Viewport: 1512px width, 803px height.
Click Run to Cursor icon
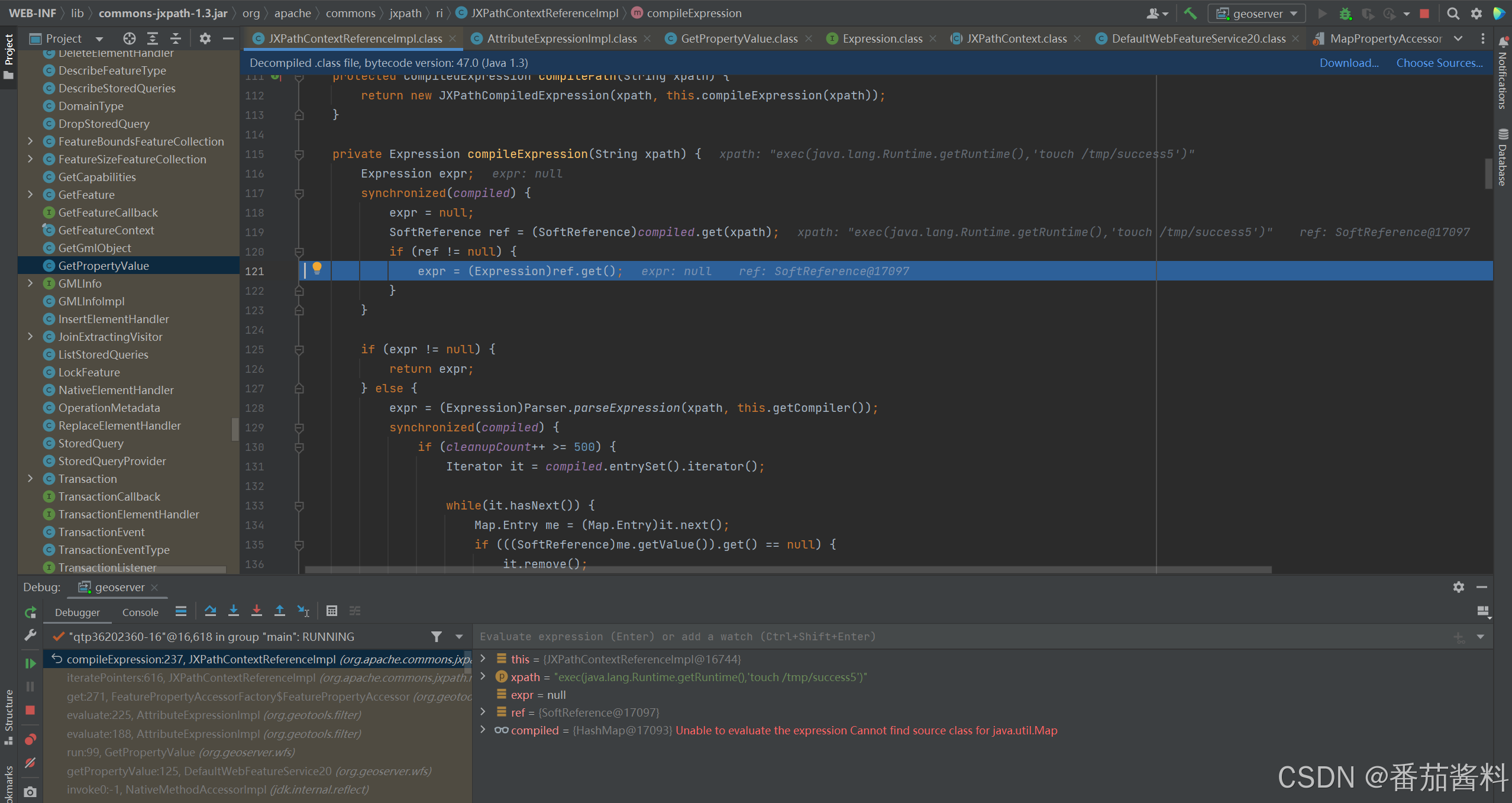(x=303, y=611)
